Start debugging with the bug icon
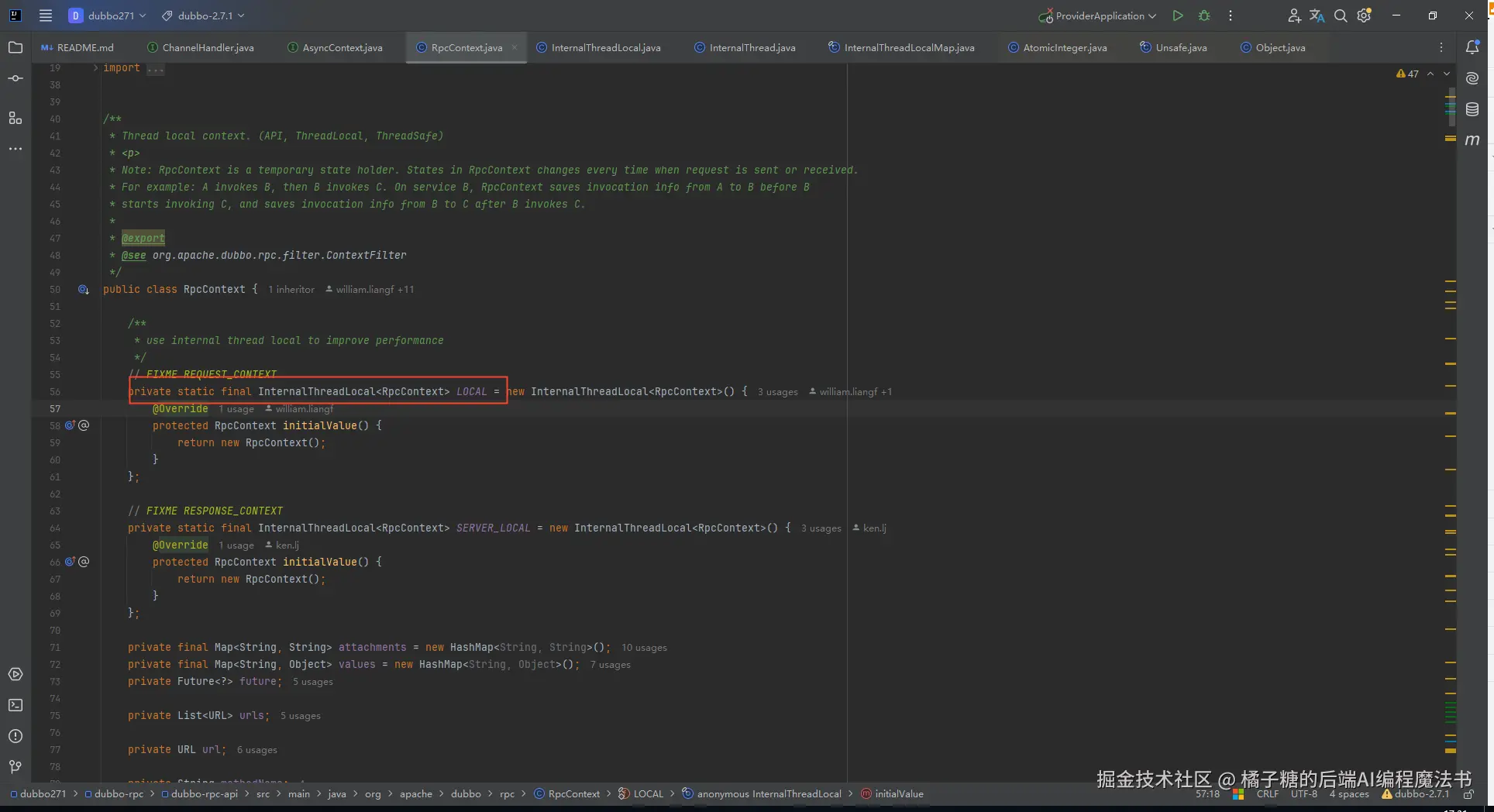The image size is (1494, 812). point(1204,15)
